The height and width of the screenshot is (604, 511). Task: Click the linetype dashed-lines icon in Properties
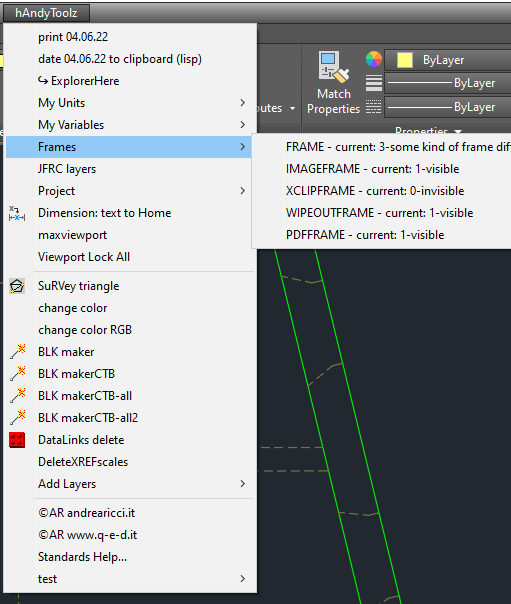[374, 107]
